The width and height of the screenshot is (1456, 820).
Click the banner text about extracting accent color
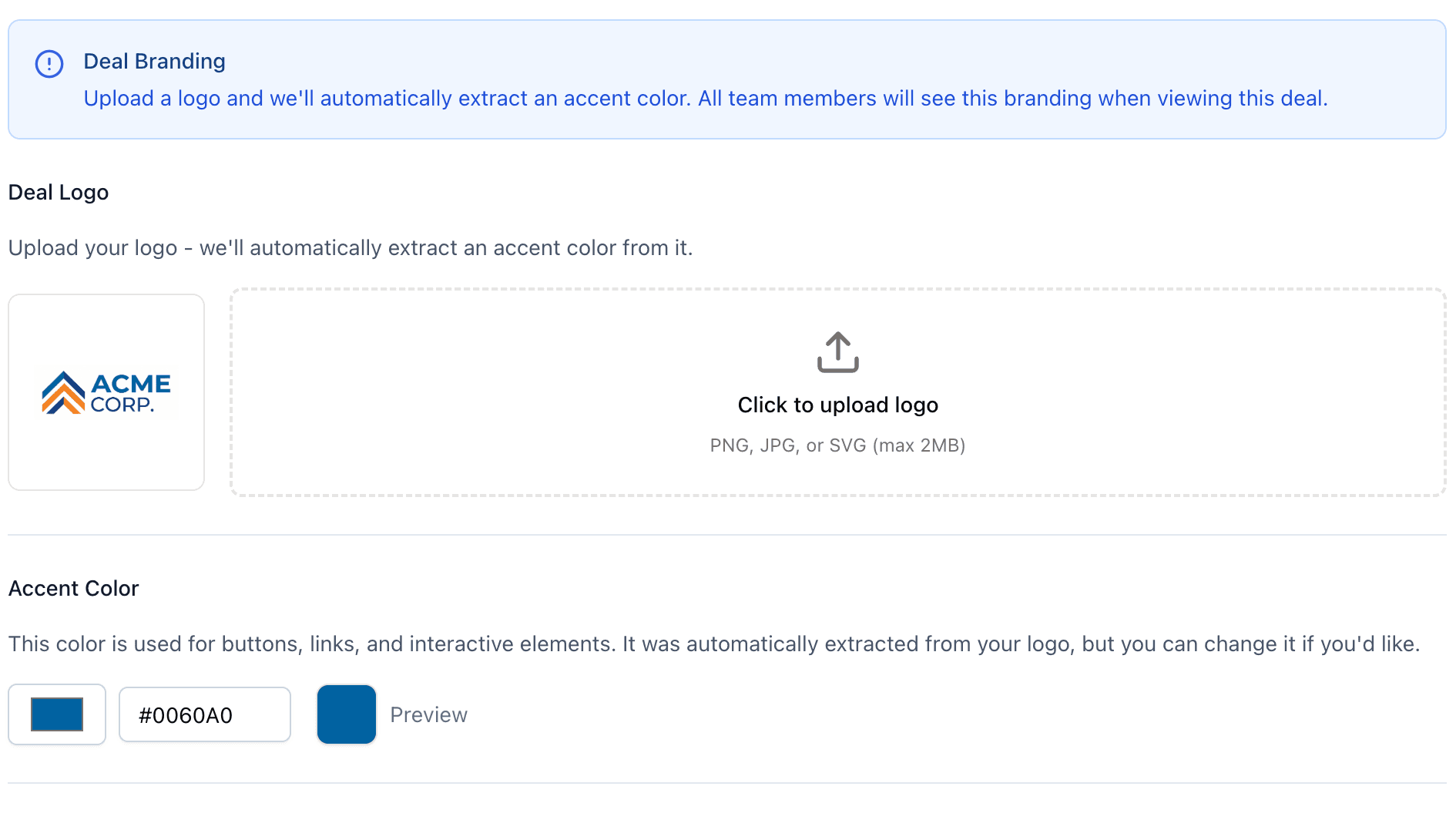(x=705, y=98)
